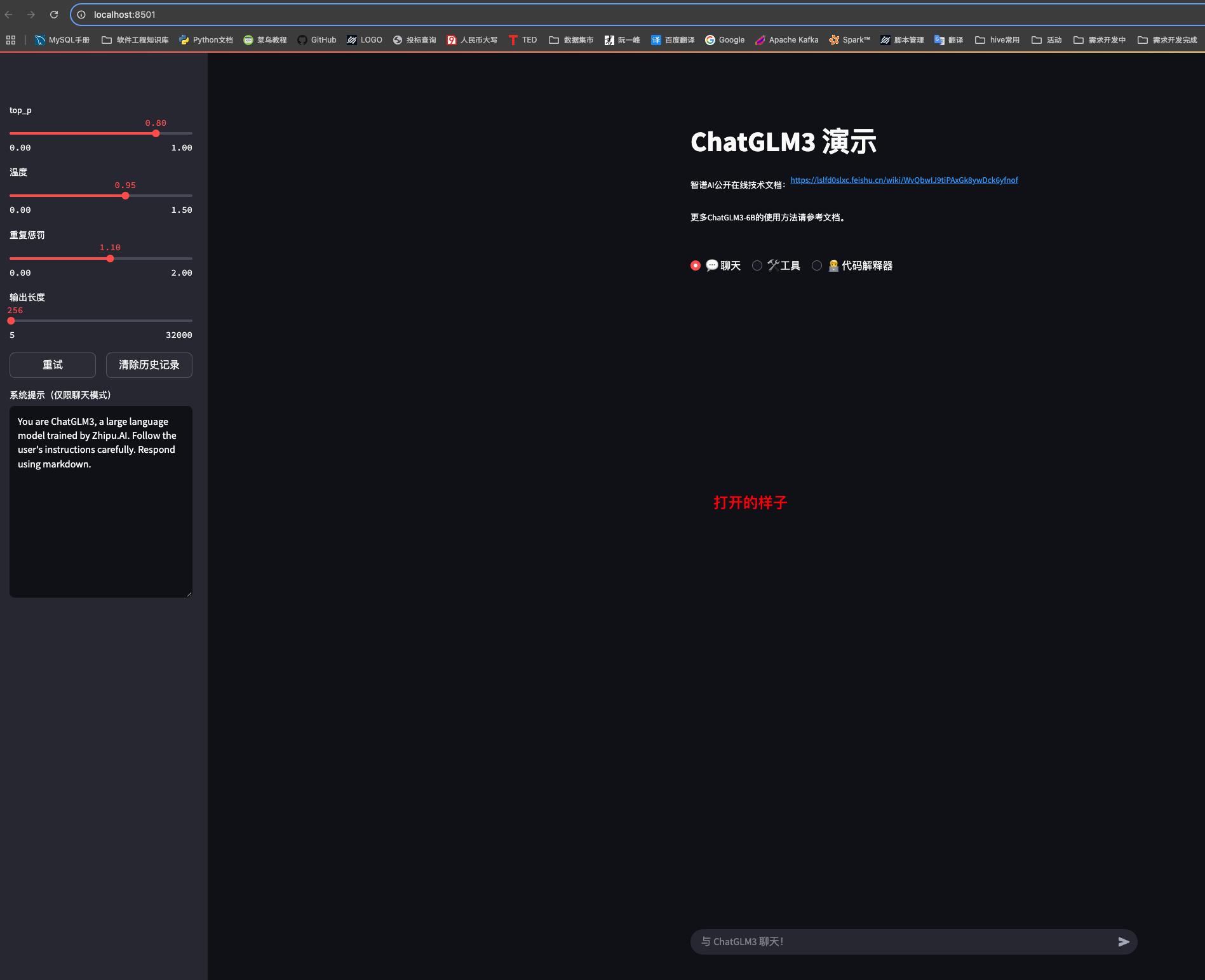The image size is (1205, 980).
Task: Open the Google bookmark
Action: click(725, 40)
